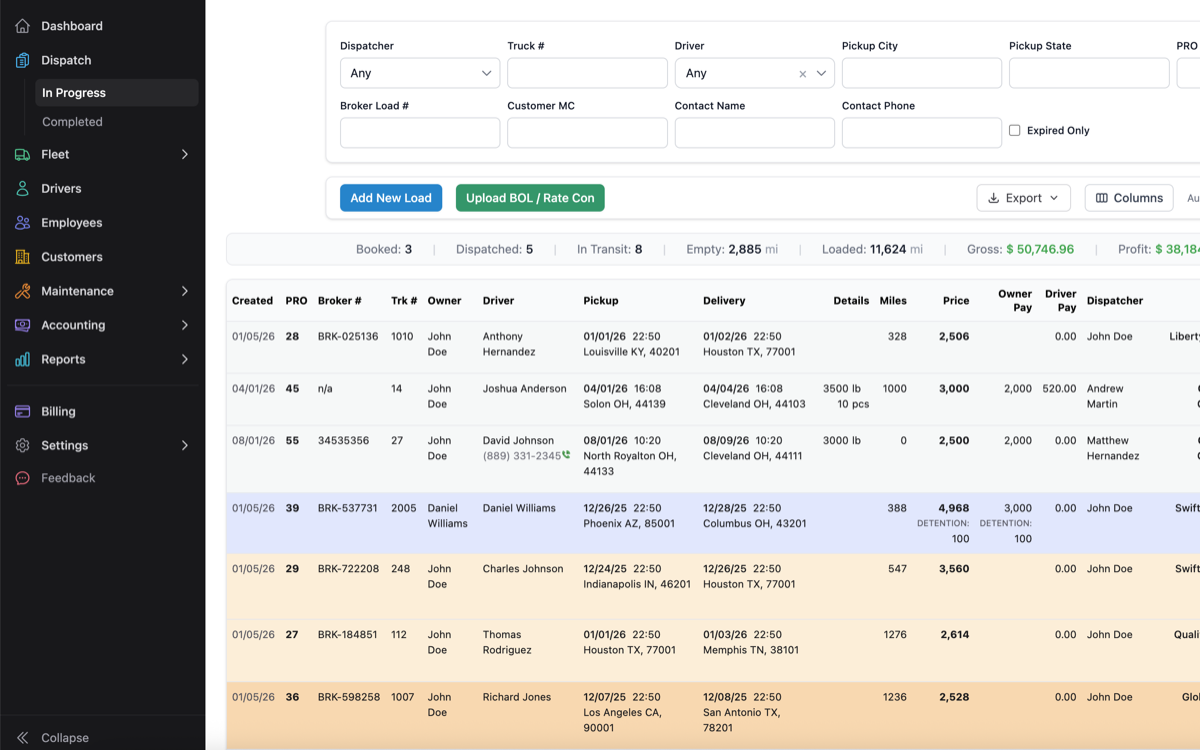The width and height of the screenshot is (1200, 750).
Task: Click the Price column header
Action: coord(956,301)
